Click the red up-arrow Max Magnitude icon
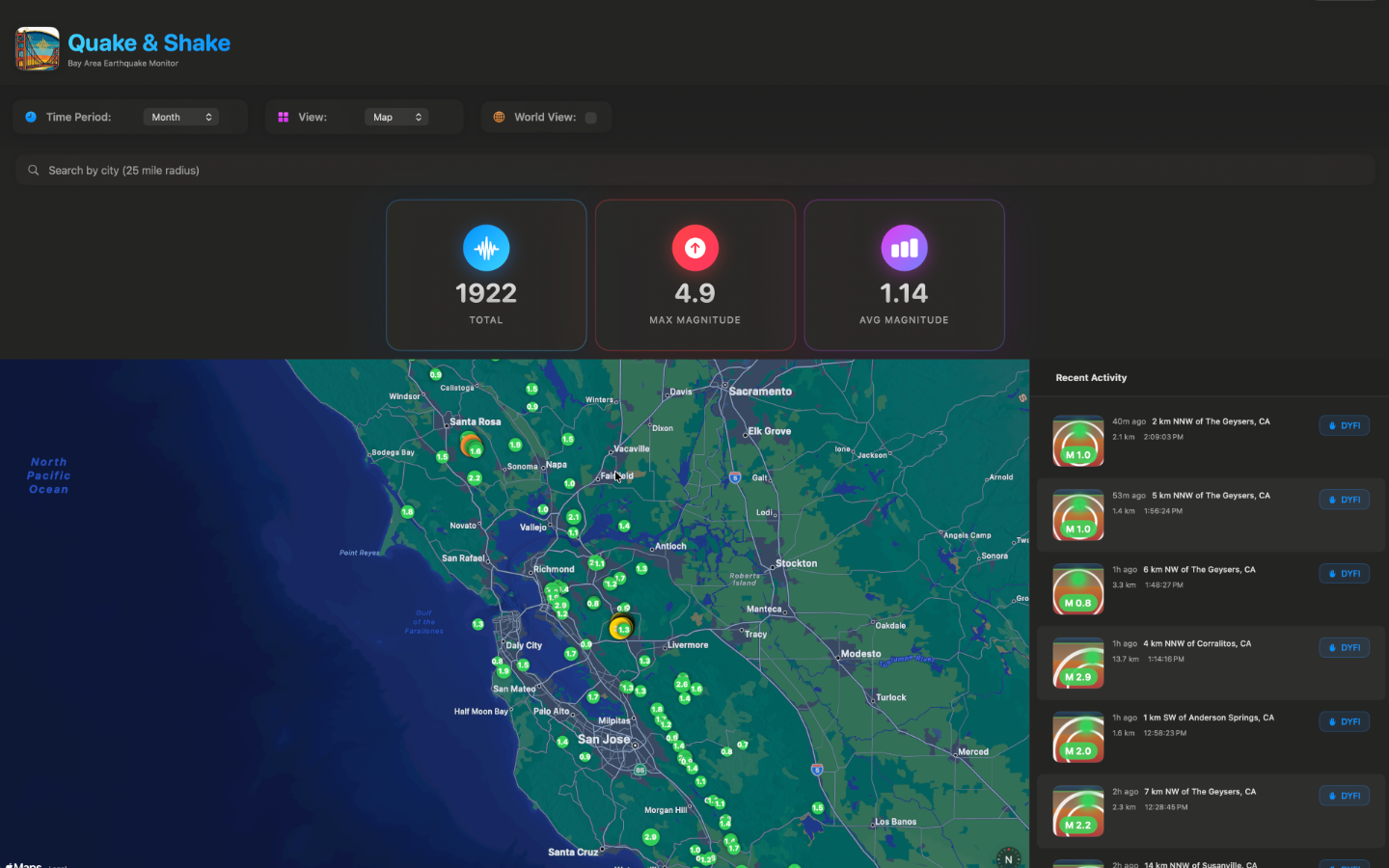Image resolution: width=1389 pixels, height=868 pixels. click(x=695, y=249)
